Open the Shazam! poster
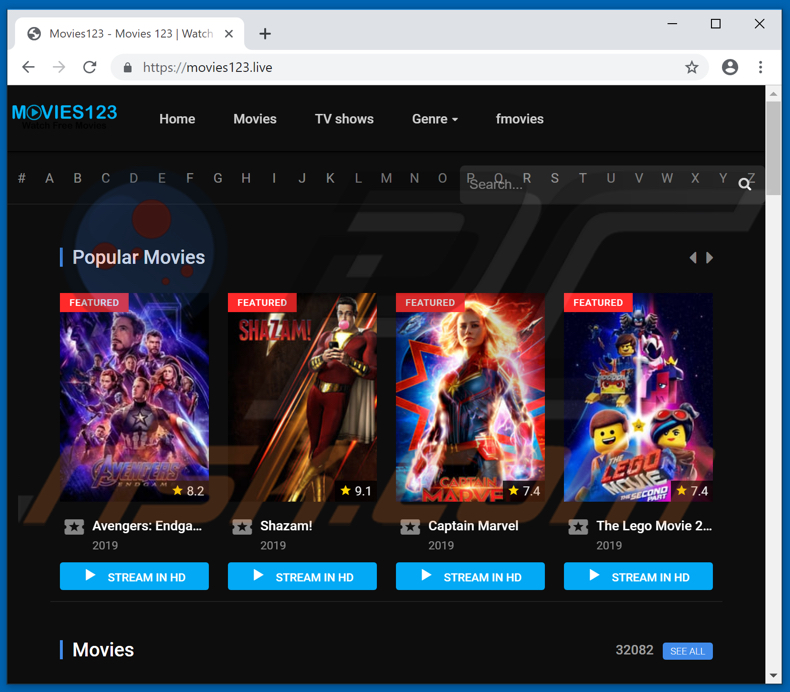 coord(302,398)
